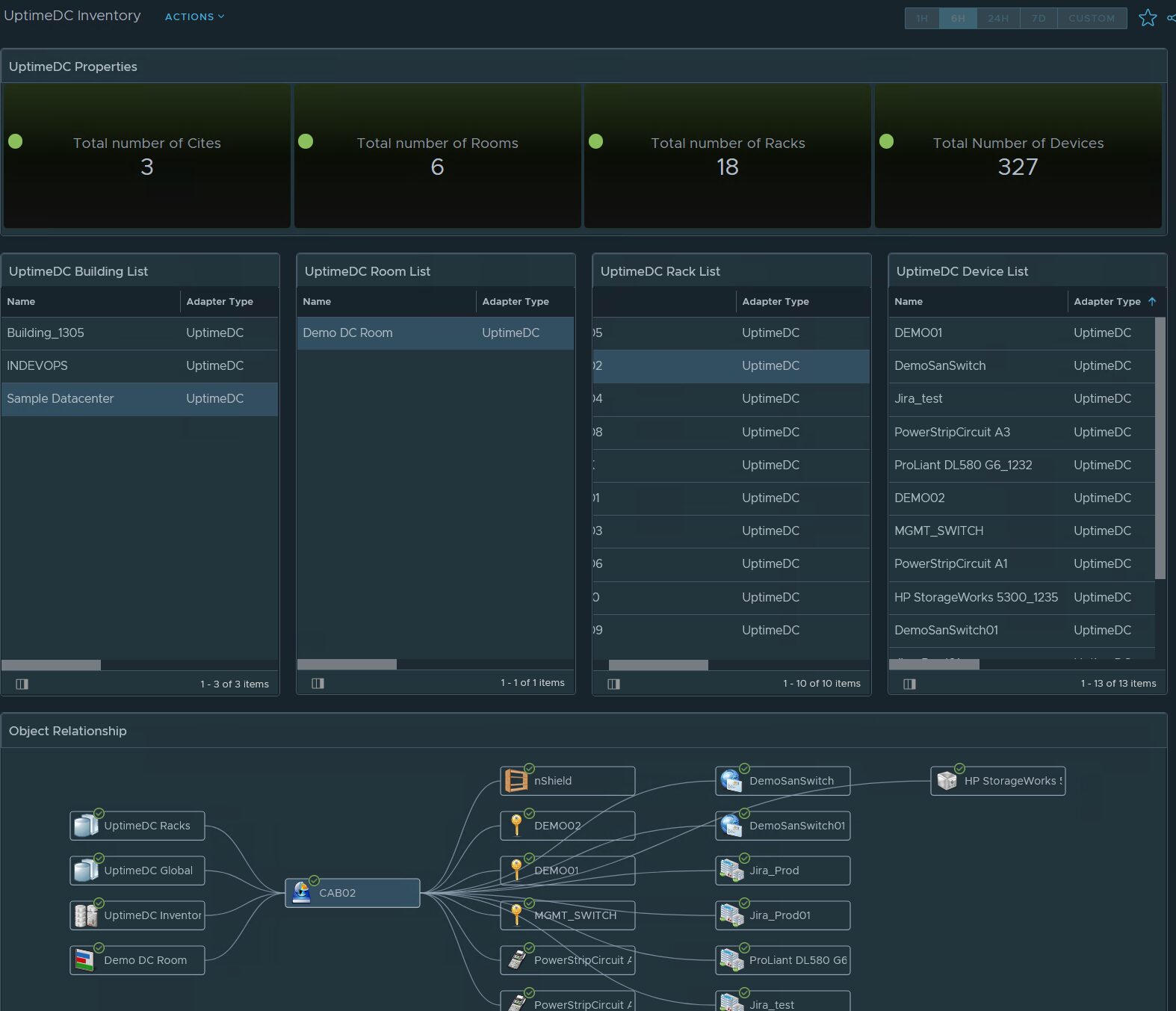Open column chooser in Room List footer

click(318, 683)
